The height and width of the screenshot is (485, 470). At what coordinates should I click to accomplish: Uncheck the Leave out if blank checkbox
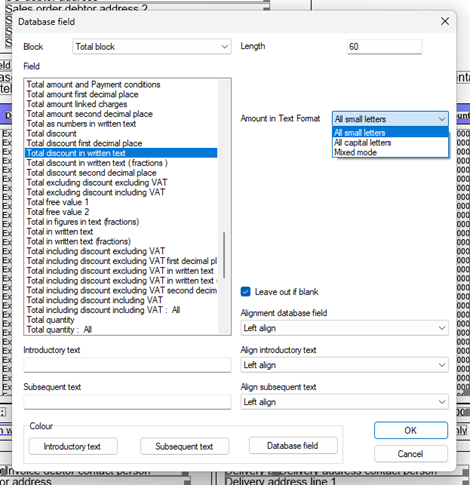click(x=246, y=292)
